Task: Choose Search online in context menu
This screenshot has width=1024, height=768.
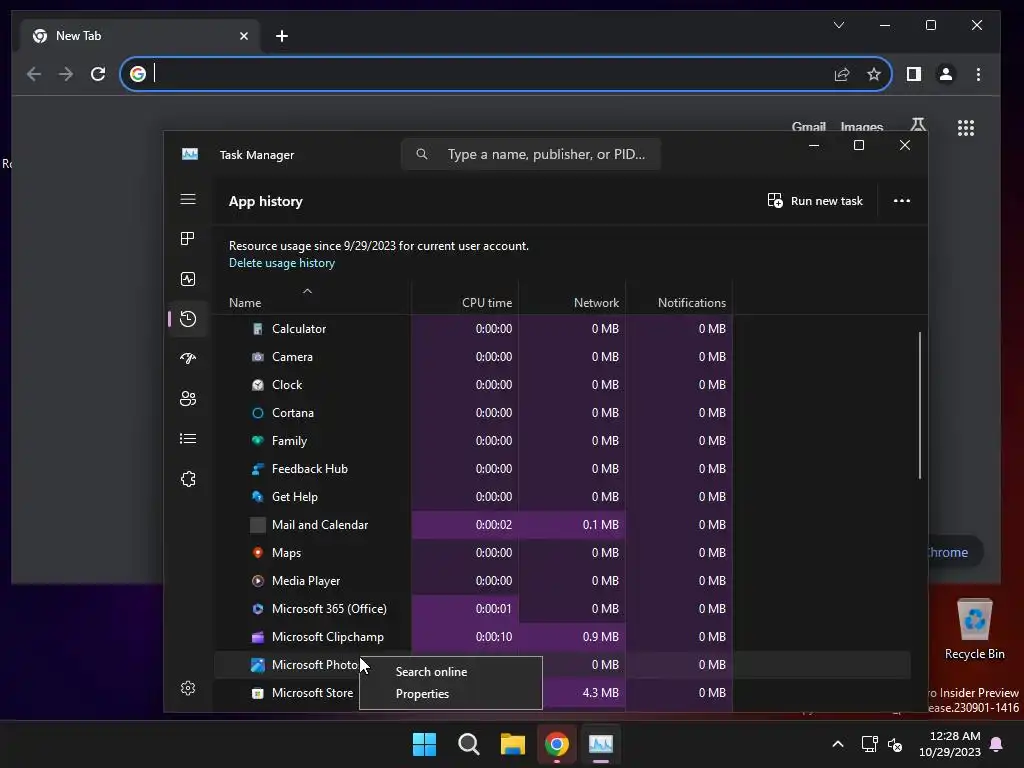Action: [x=431, y=672]
